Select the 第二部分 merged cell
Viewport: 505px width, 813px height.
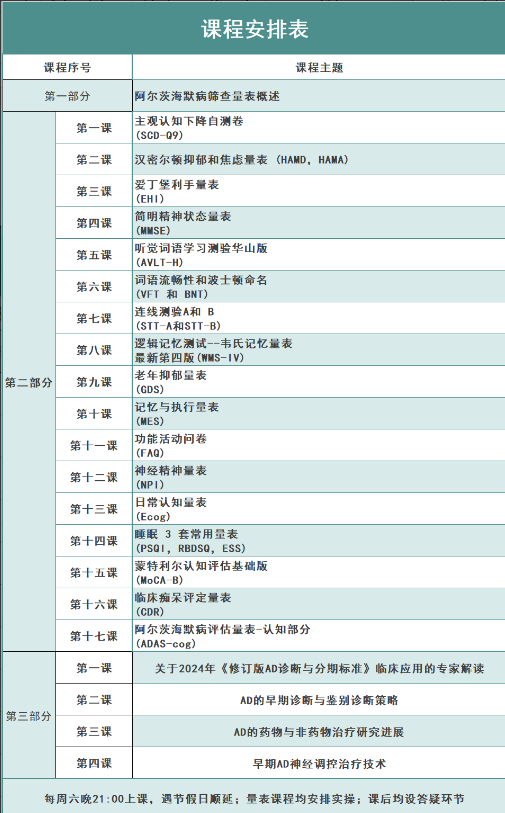click(x=29, y=382)
